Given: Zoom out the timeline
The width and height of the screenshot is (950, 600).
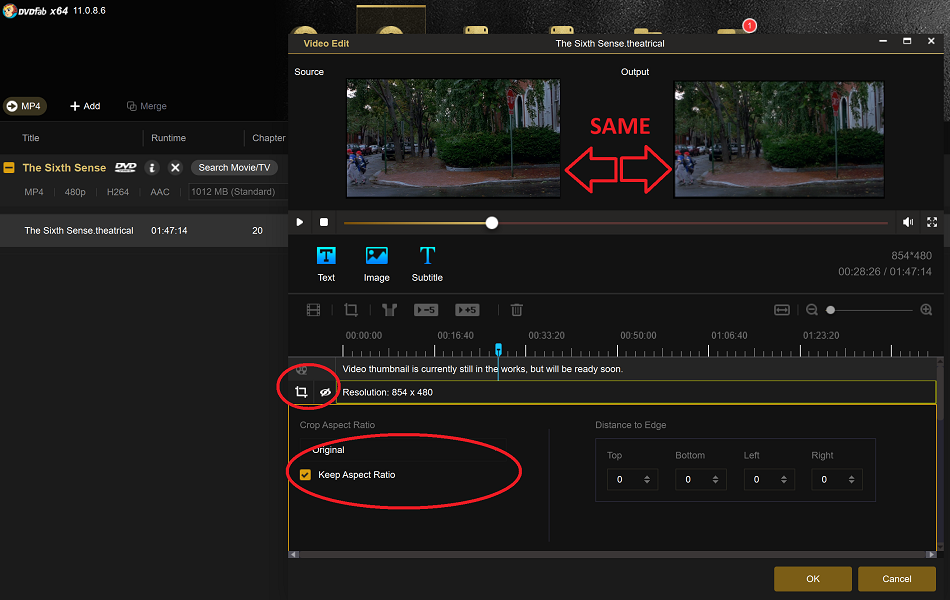Looking at the screenshot, I should (812, 310).
